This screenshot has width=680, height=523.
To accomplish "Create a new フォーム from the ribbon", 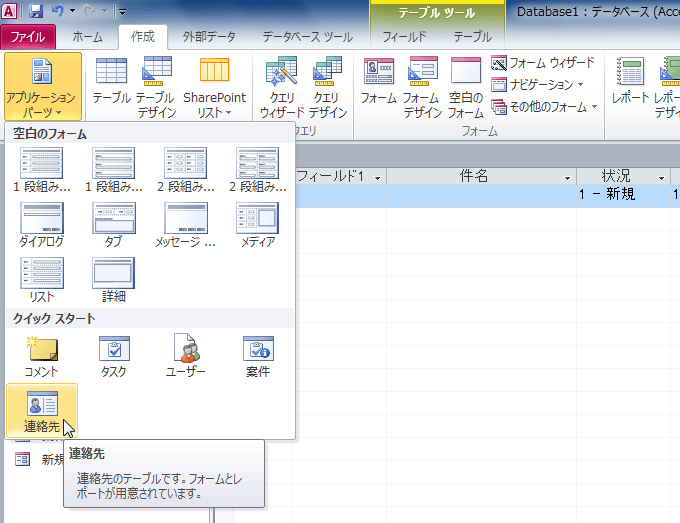I will click(379, 81).
